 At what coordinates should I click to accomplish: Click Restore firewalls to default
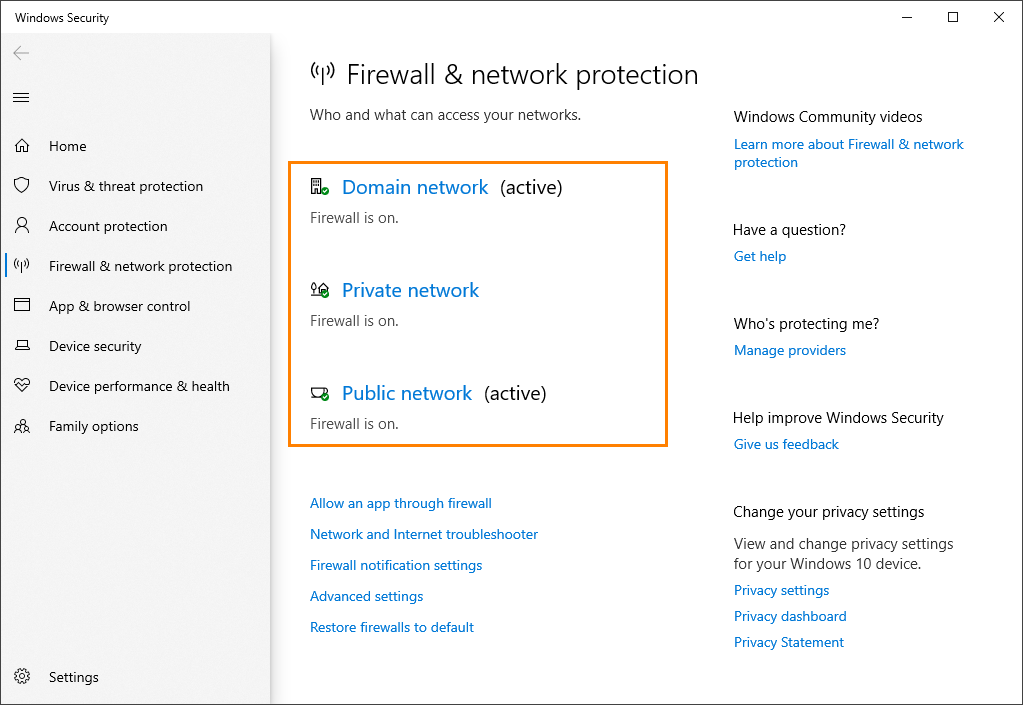coord(391,627)
